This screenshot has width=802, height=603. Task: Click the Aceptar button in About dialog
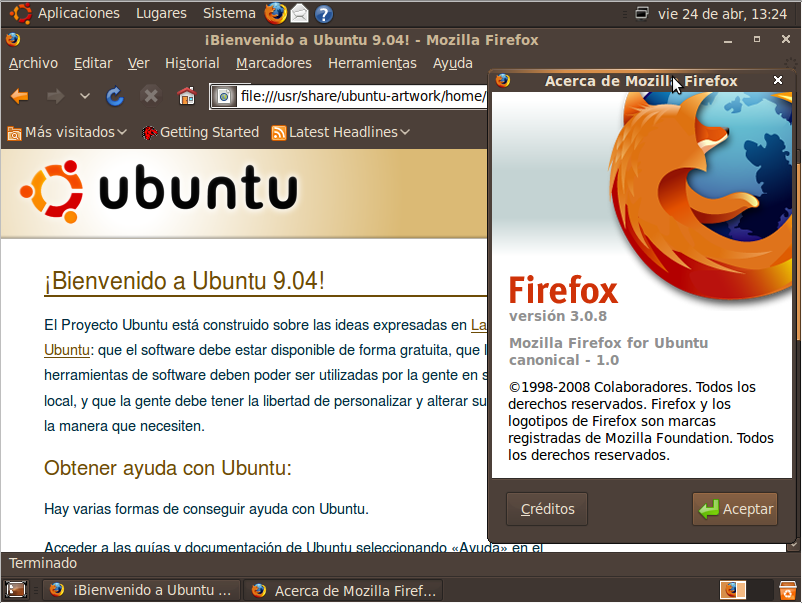[x=735, y=509]
